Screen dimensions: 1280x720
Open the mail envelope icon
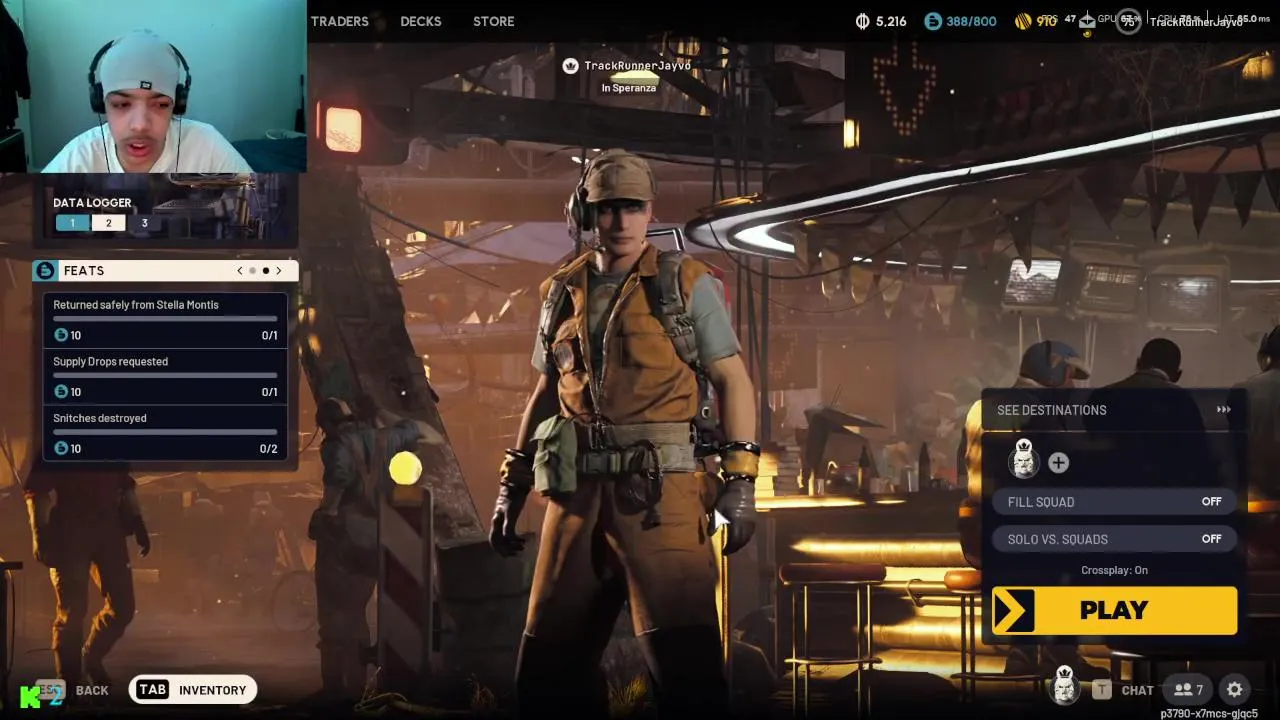coord(1087,22)
